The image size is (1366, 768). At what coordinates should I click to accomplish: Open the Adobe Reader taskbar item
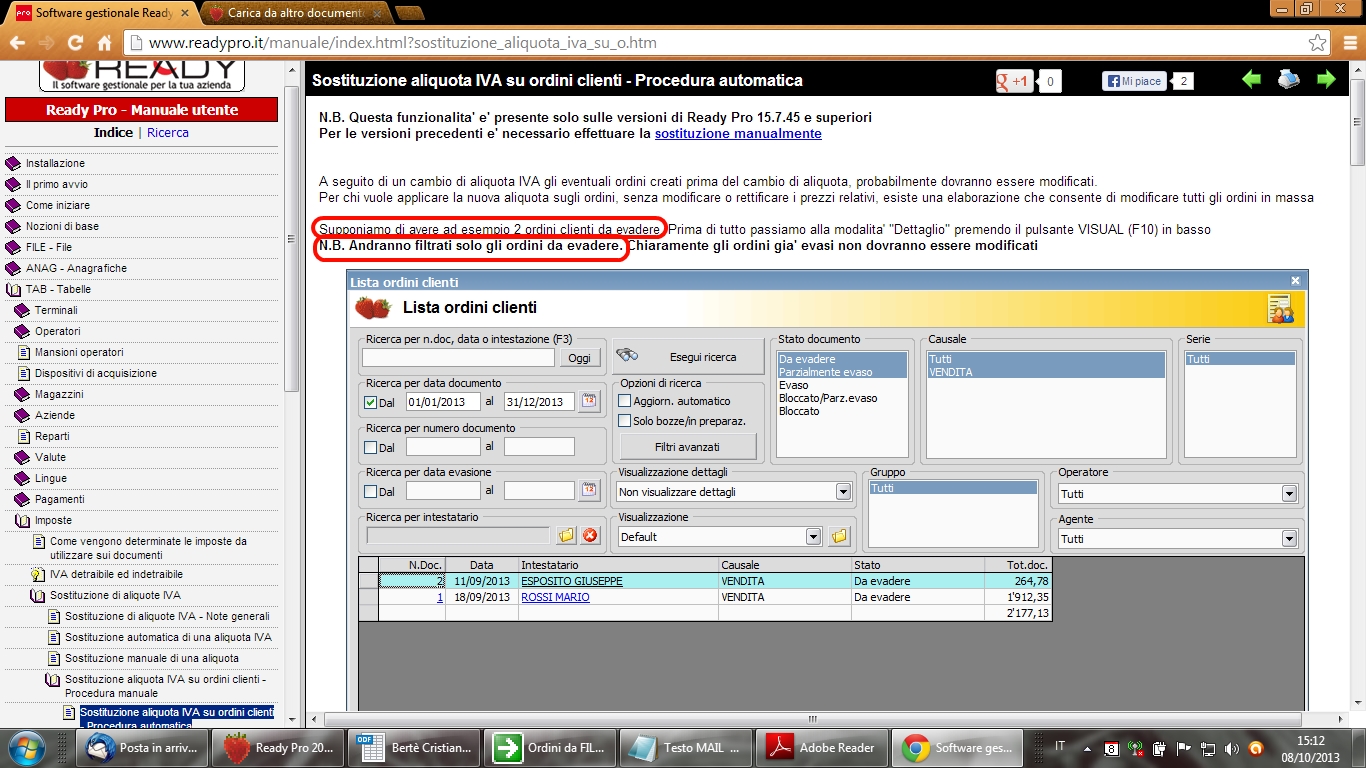[x=822, y=747]
